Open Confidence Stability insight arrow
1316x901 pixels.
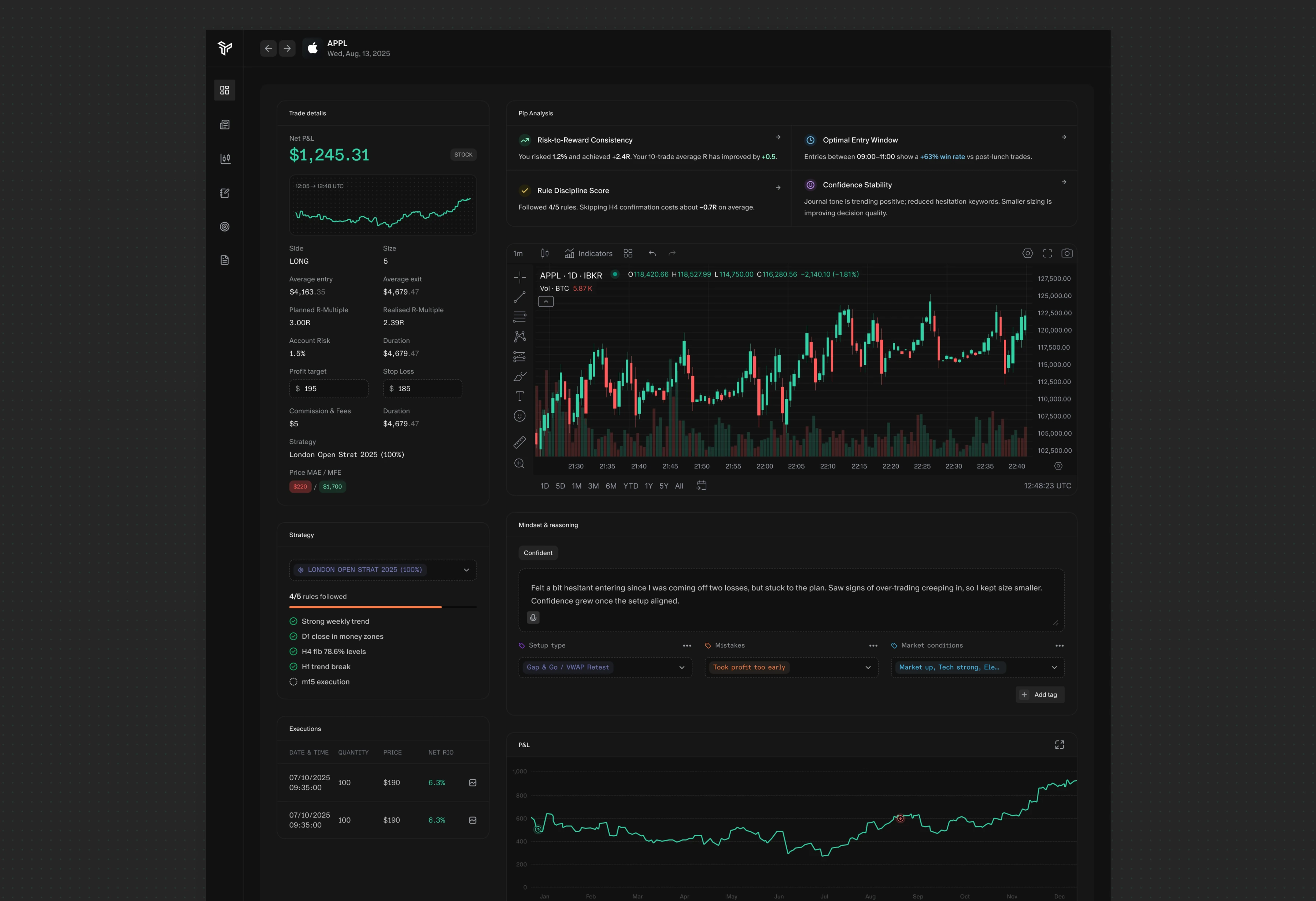click(1064, 182)
